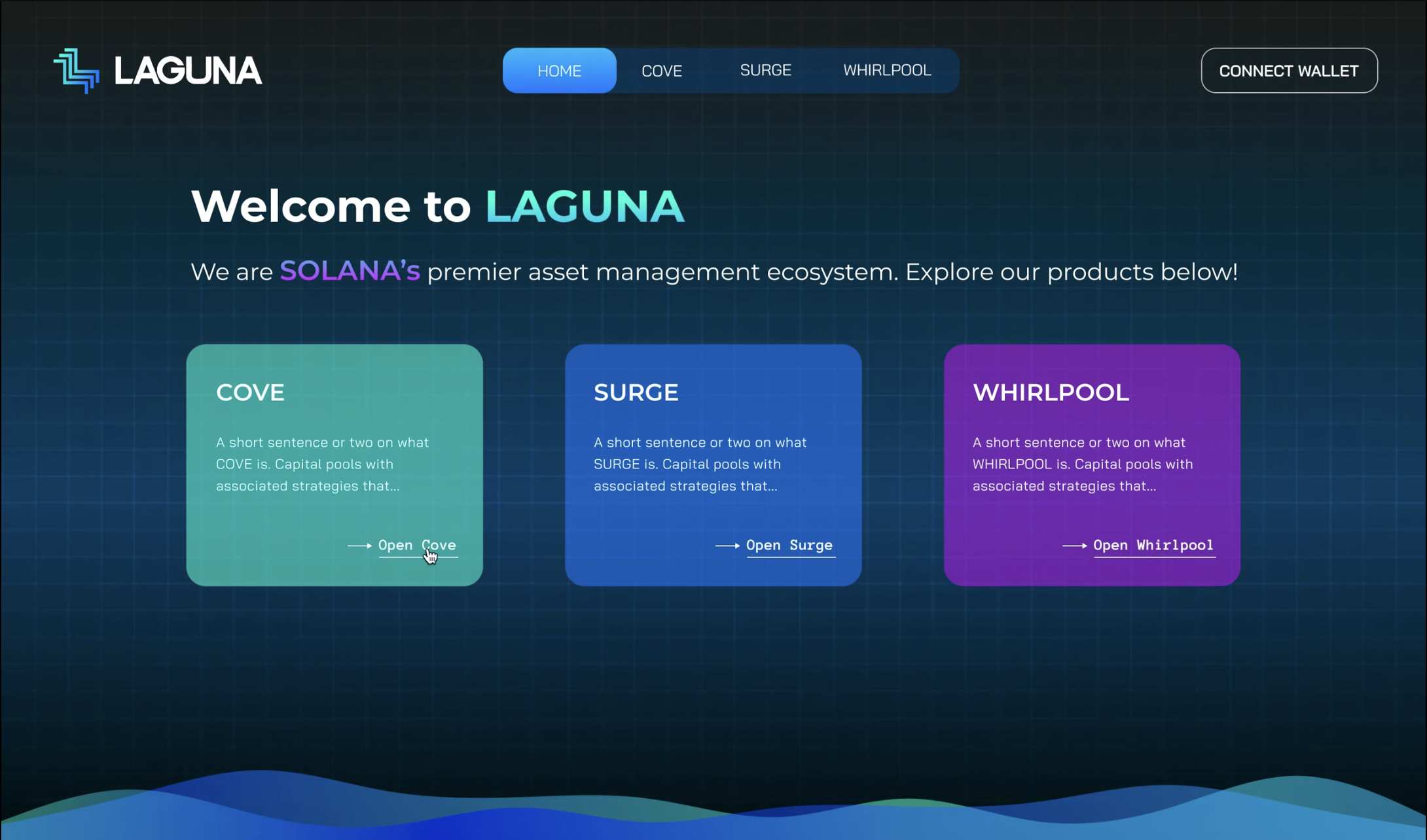
Task: Click the LAGUNA wordmark in header
Action: (188, 71)
